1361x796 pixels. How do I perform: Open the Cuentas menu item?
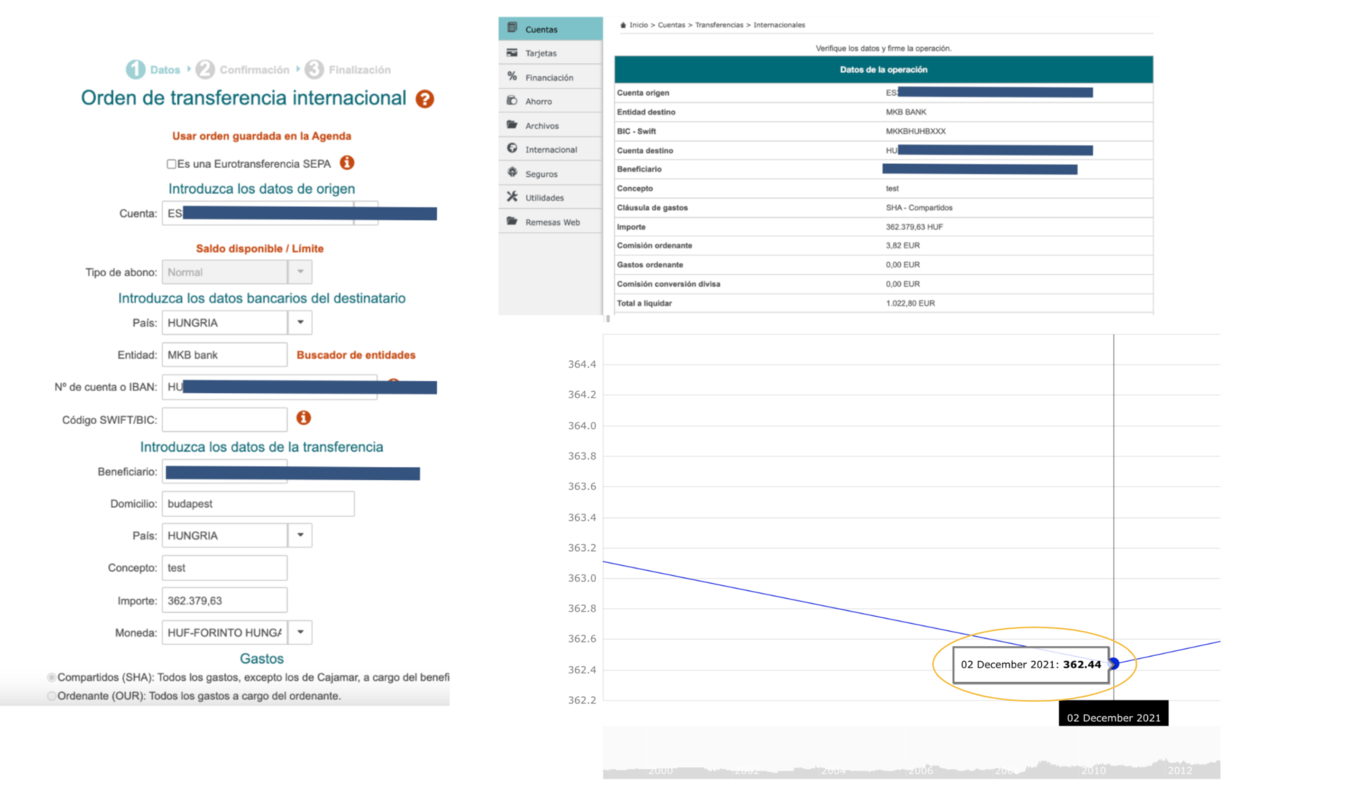click(x=541, y=29)
